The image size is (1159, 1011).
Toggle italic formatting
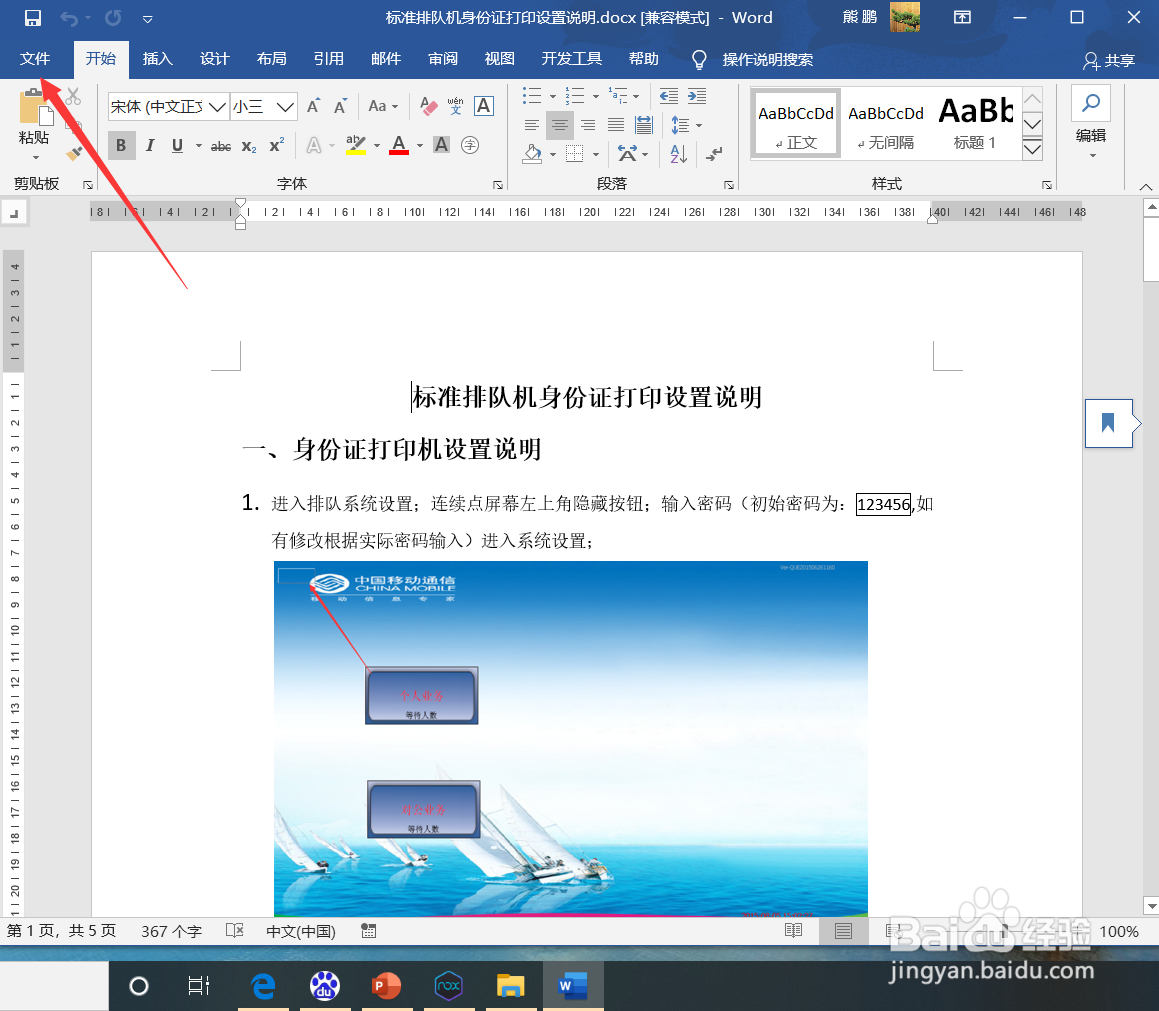150,146
